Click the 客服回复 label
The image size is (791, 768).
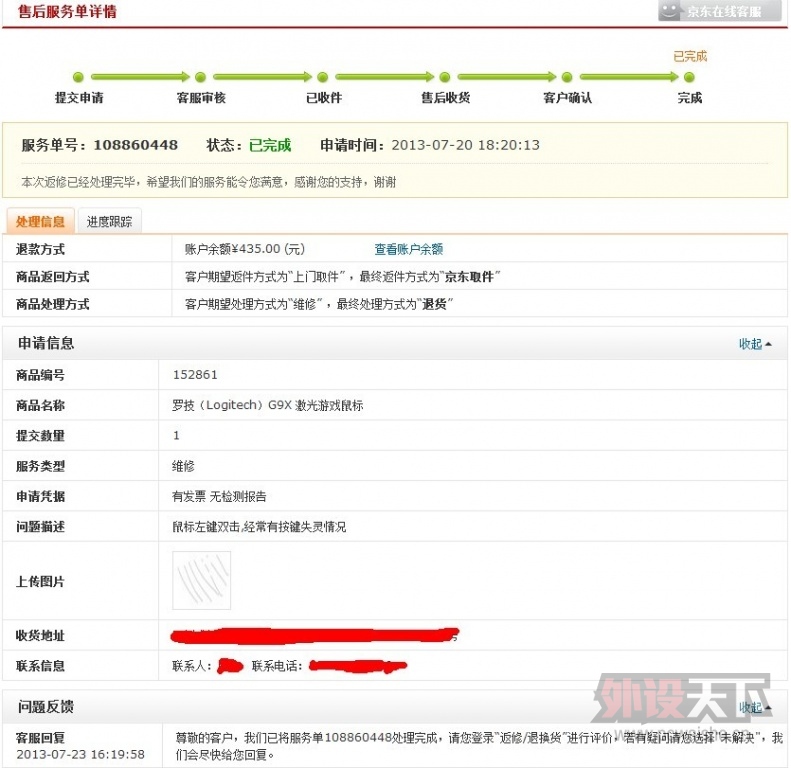pyautogui.click(x=40, y=738)
